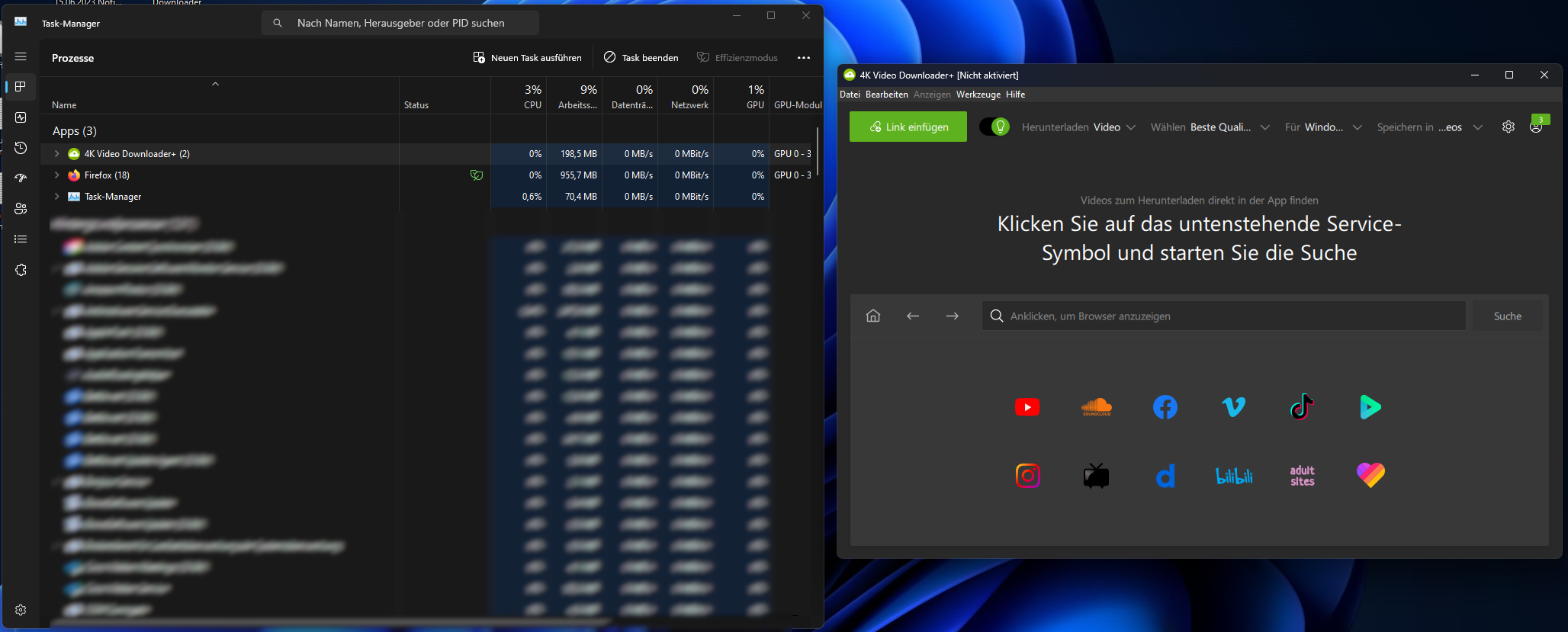Collapse the column sort chevron above Name
The image size is (1568, 632).
[215, 84]
